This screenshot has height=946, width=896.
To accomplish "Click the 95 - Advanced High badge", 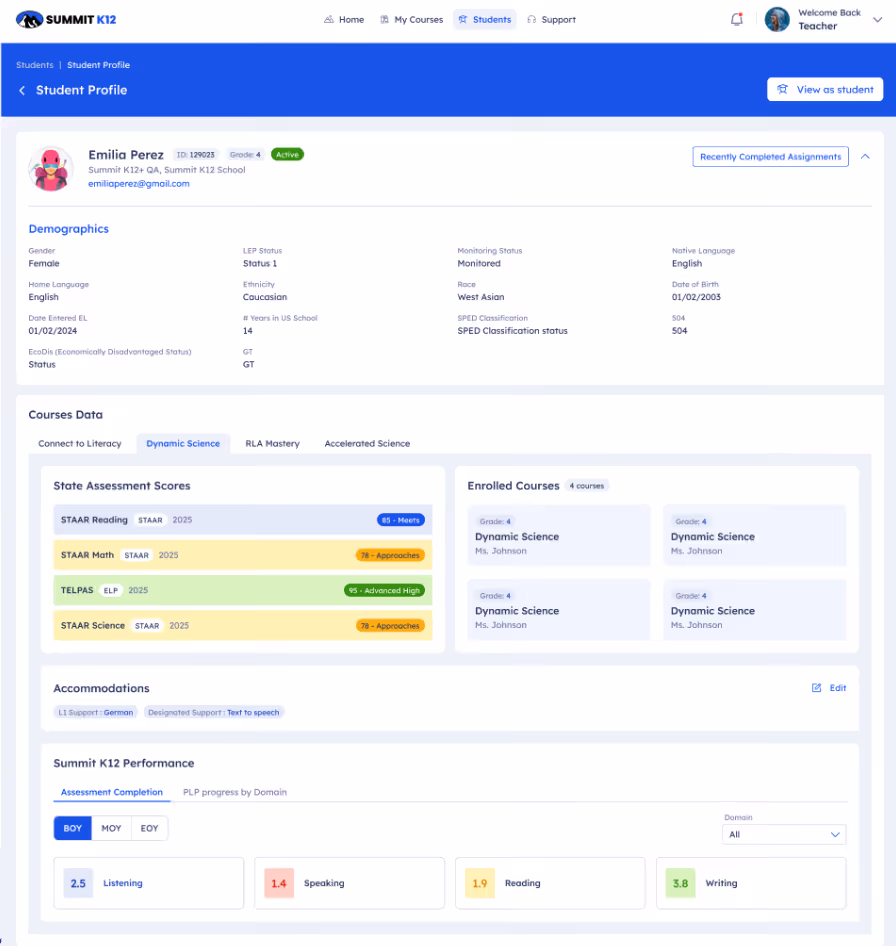I will pyautogui.click(x=384, y=591).
